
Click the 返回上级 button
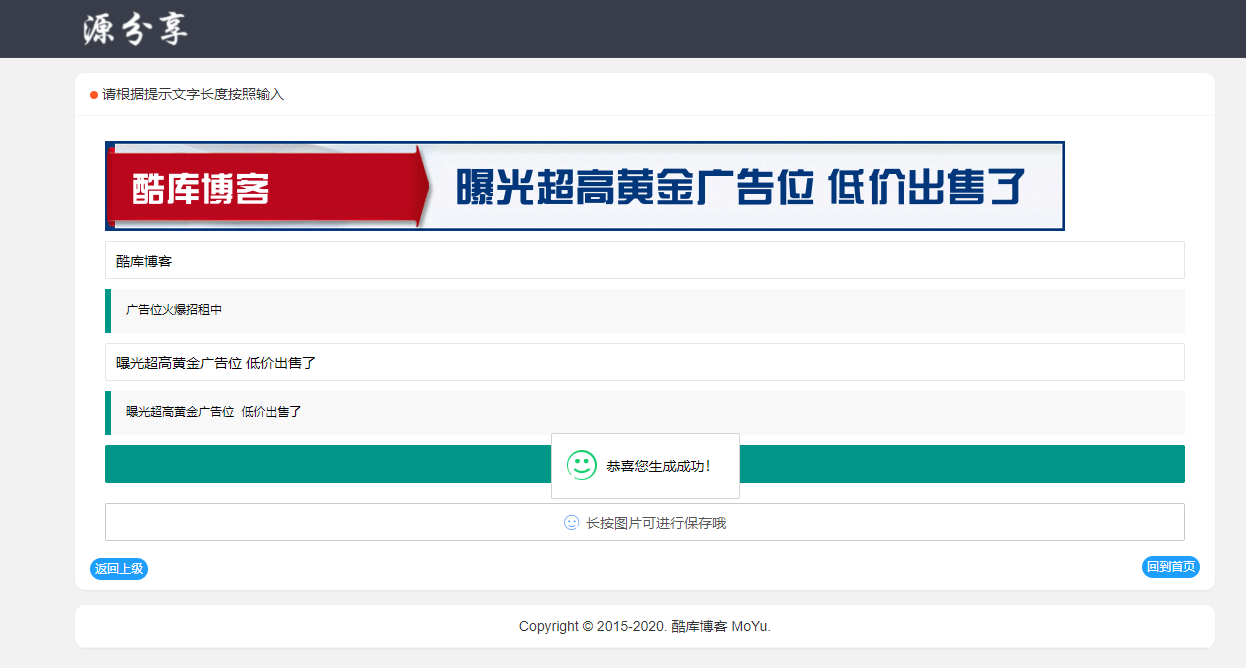tap(119, 567)
